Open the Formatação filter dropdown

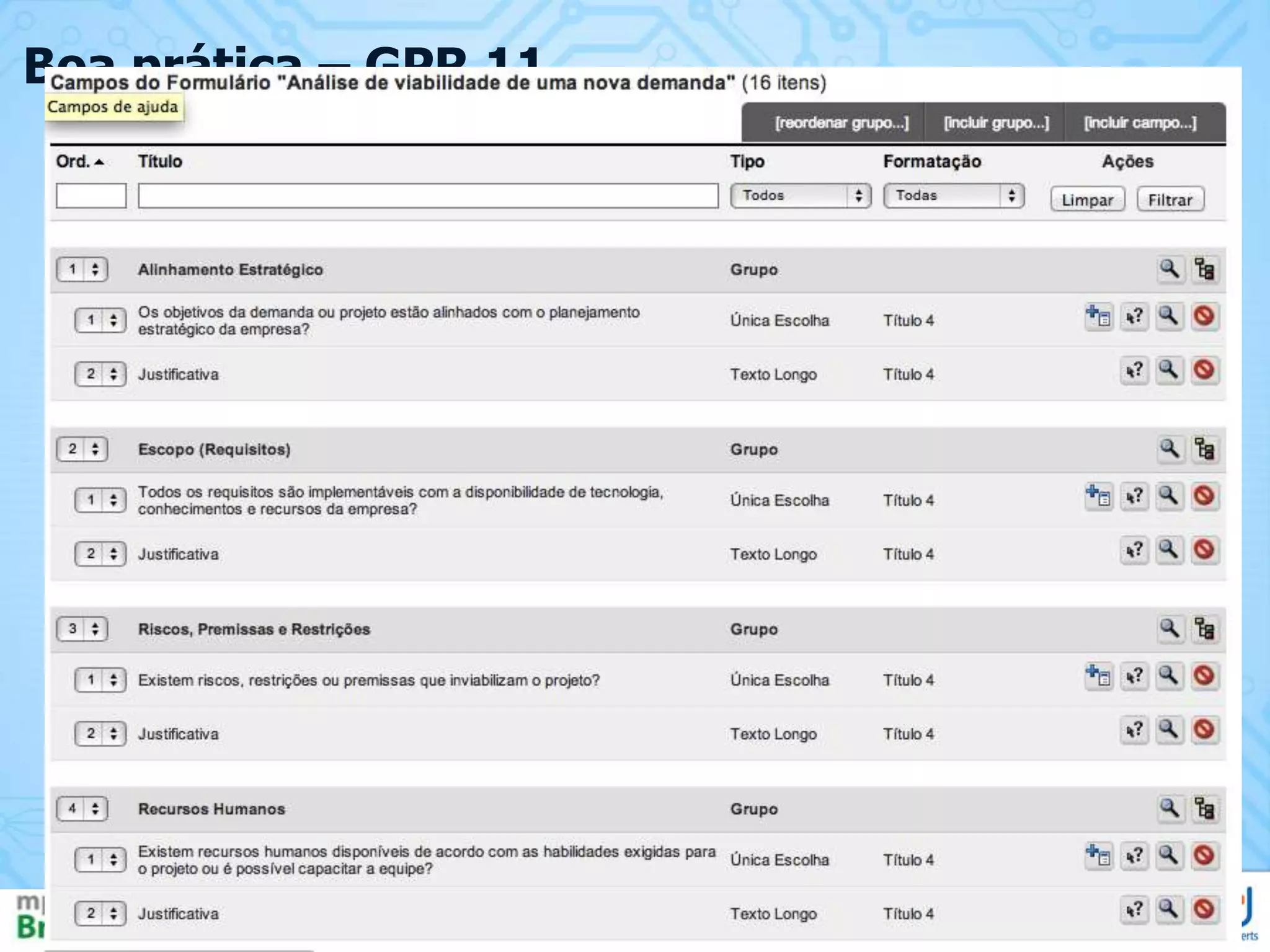tap(953, 196)
